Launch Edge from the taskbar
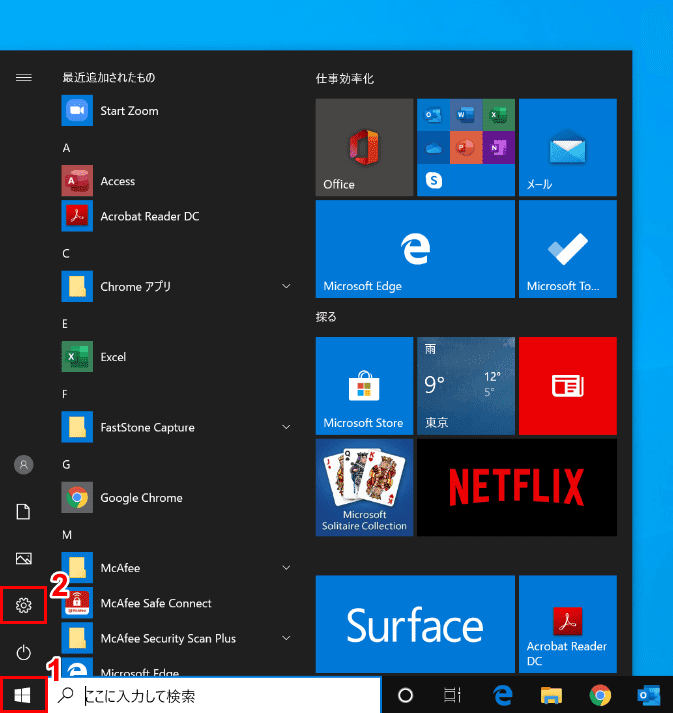Viewport: 673px width, 713px height. pyautogui.click(x=503, y=695)
